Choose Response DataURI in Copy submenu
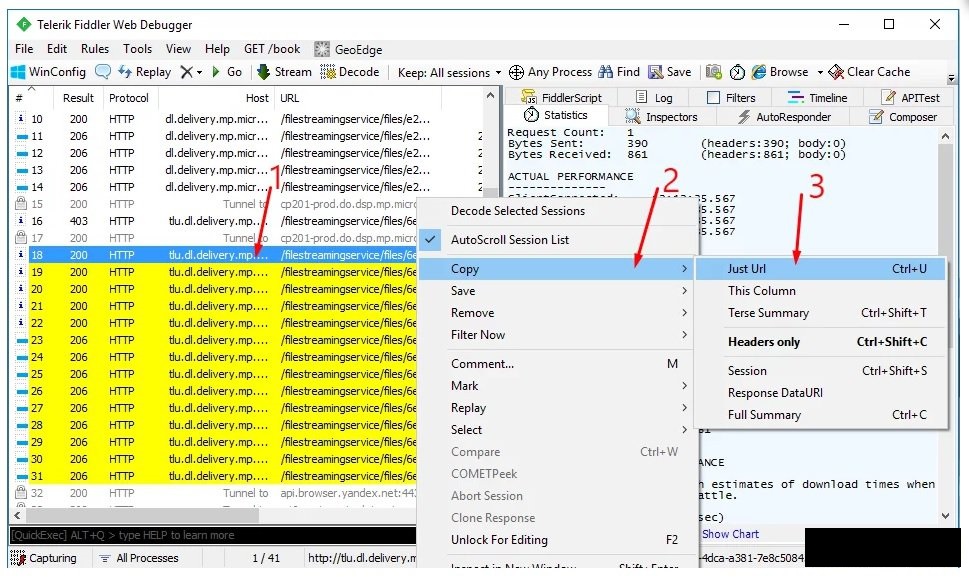The width and height of the screenshot is (969, 577). (821, 393)
